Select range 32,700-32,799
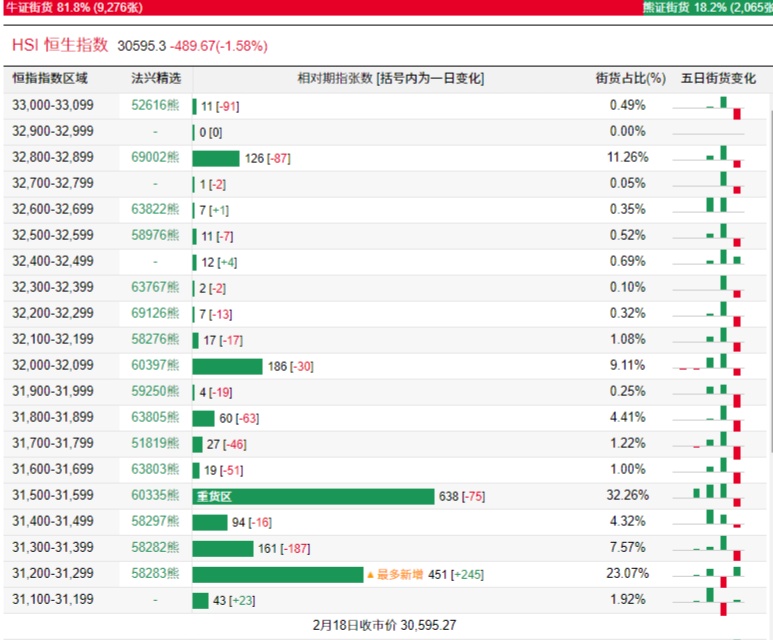Viewport: 773px width, 640px height. coord(53,183)
